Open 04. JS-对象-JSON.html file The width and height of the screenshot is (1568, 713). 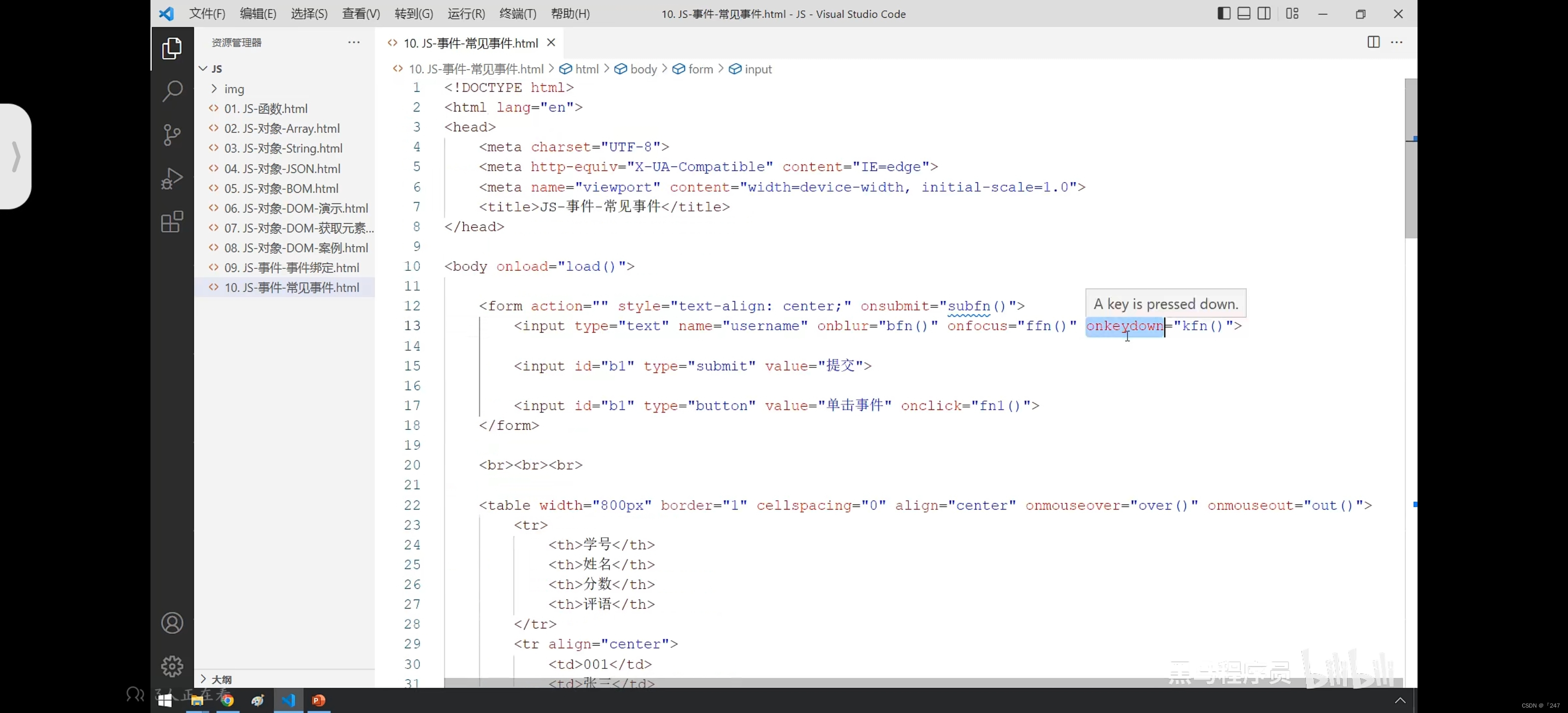[x=285, y=169]
